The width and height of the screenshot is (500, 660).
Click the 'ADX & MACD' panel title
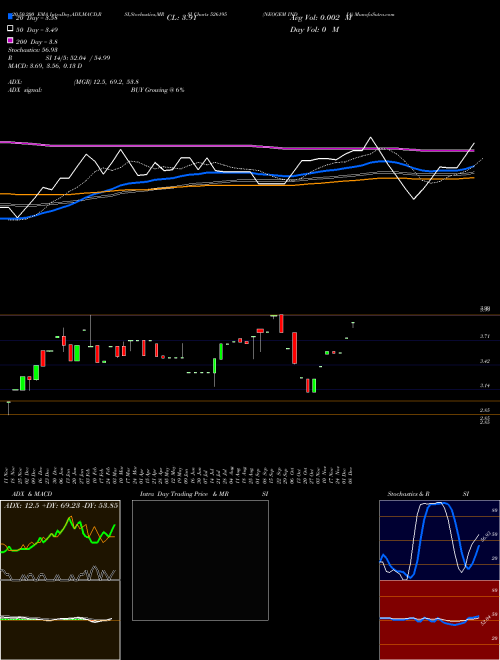[32, 494]
